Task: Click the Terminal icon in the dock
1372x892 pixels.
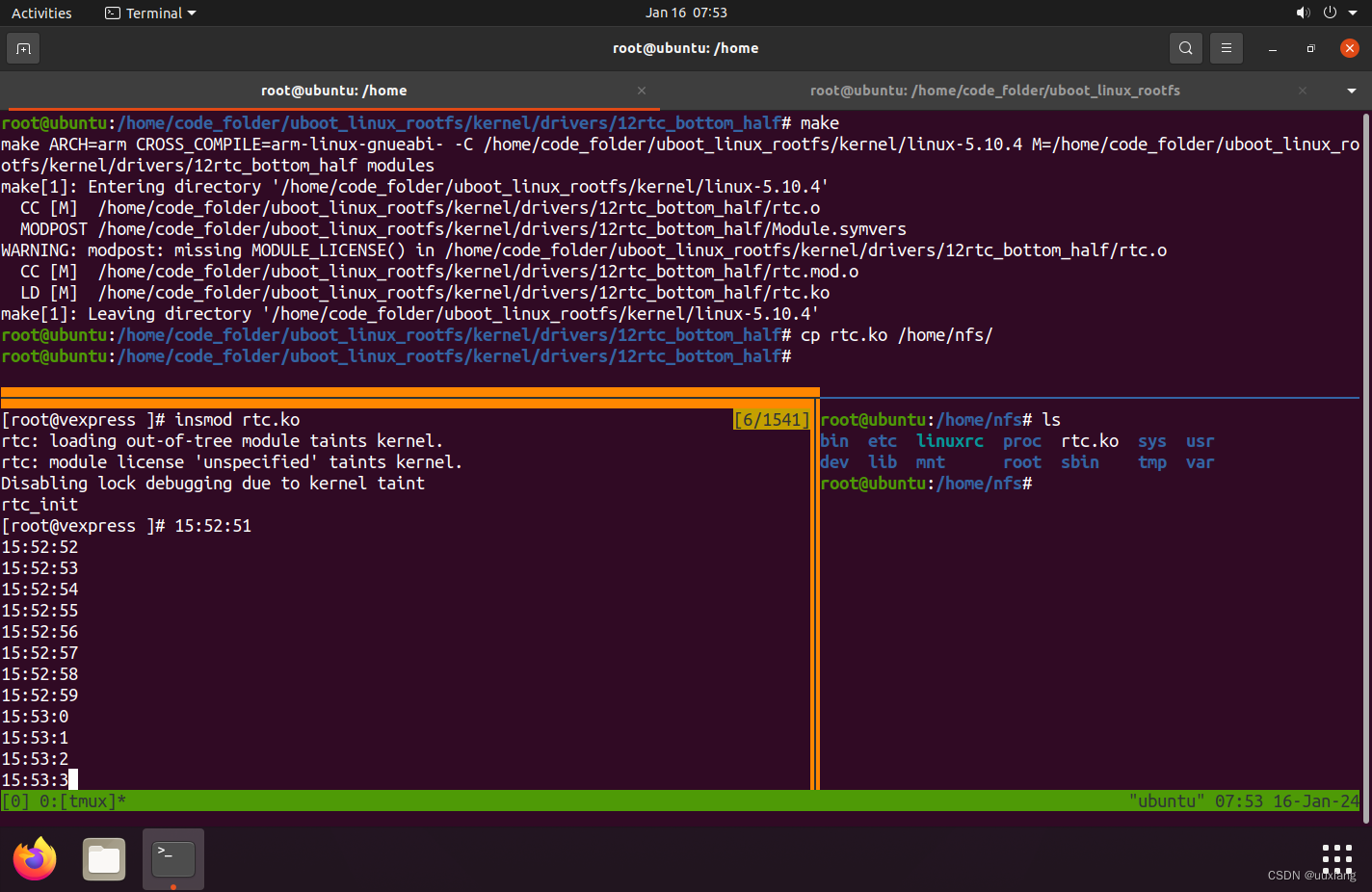Action: pyautogui.click(x=173, y=859)
